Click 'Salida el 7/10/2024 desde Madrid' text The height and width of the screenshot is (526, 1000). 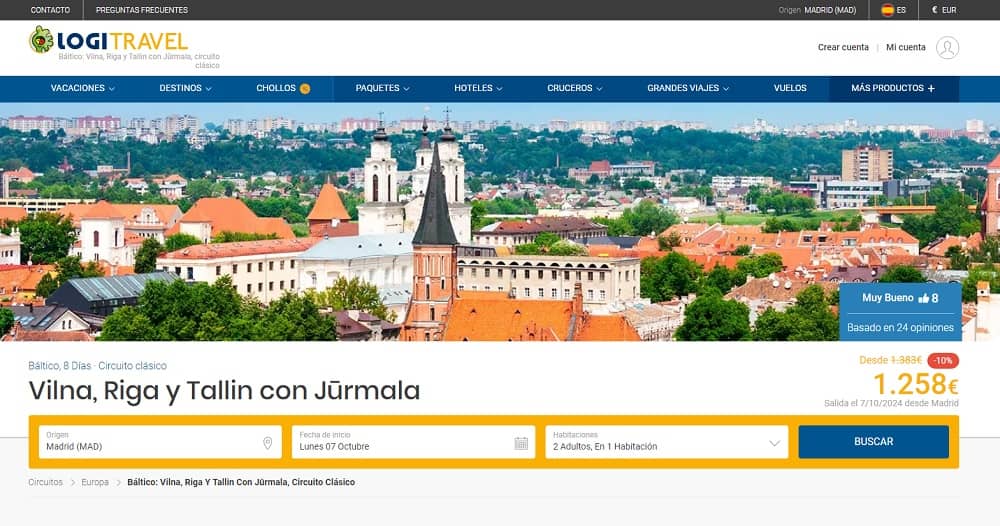click(891, 403)
